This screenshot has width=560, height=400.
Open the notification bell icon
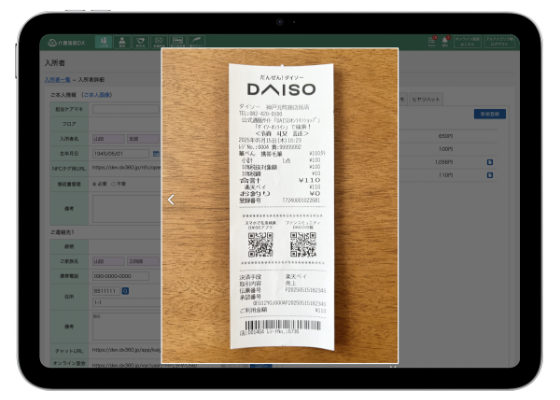[x=445, y=41]
